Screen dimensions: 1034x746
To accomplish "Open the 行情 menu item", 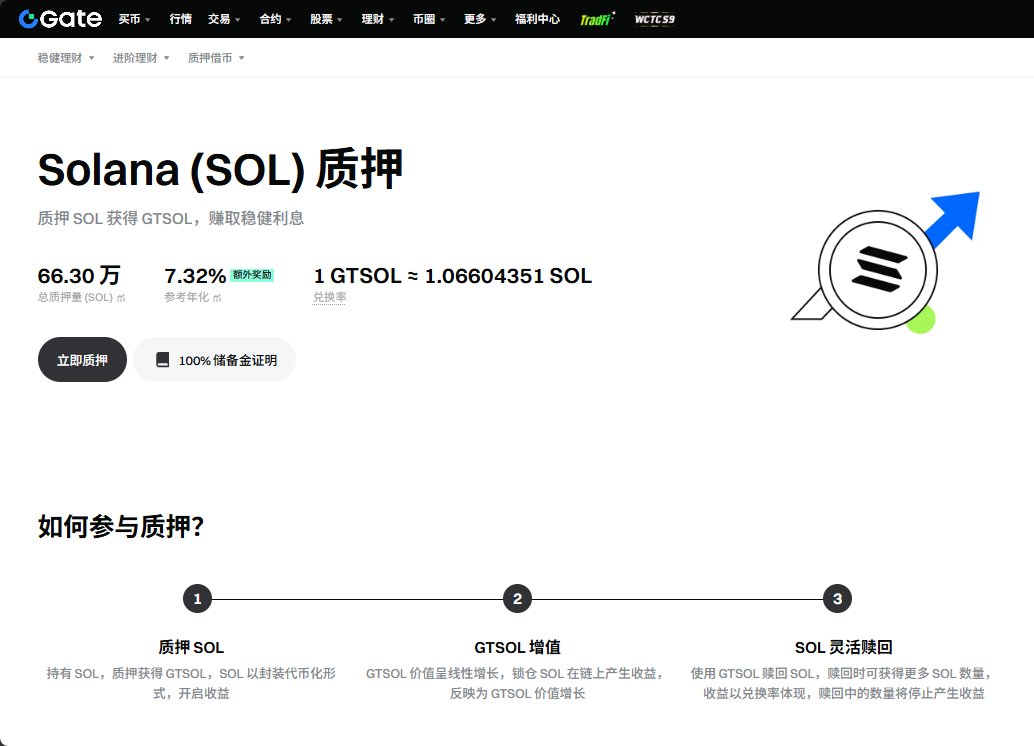I will (x=181, y=19).
